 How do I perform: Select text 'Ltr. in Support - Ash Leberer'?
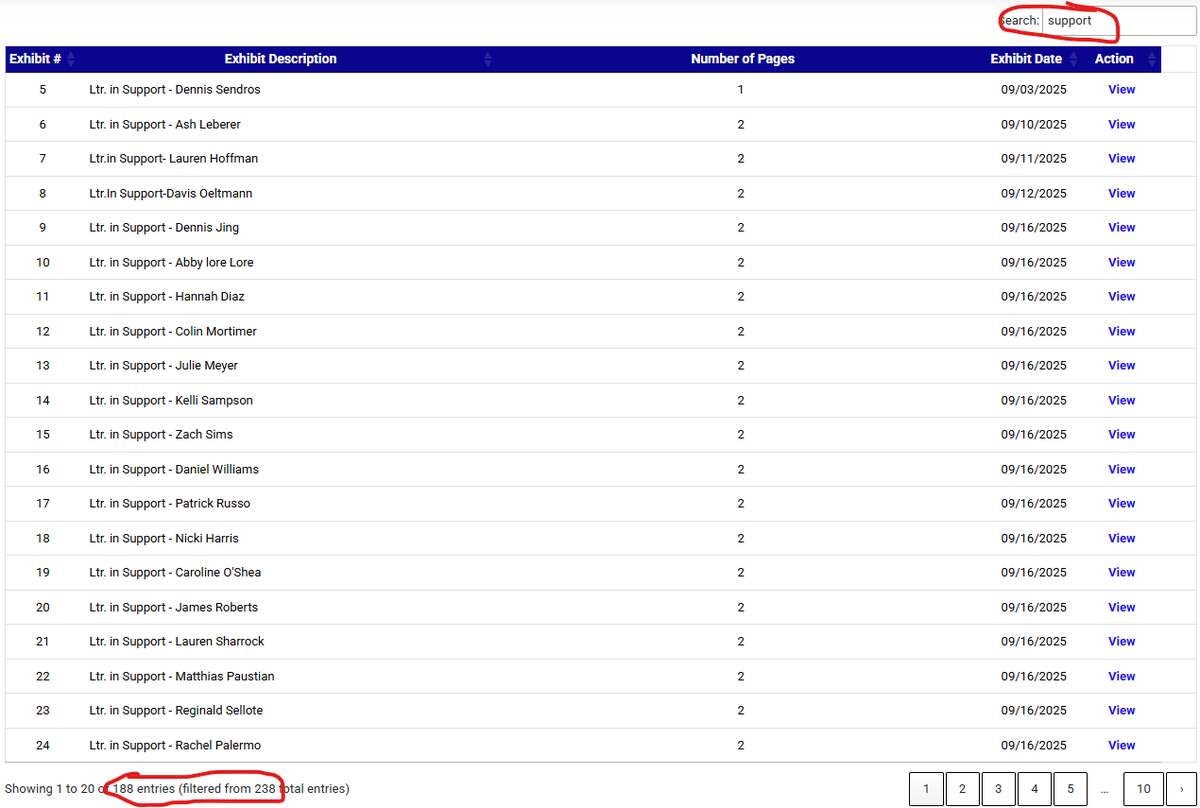click(164, 124)
